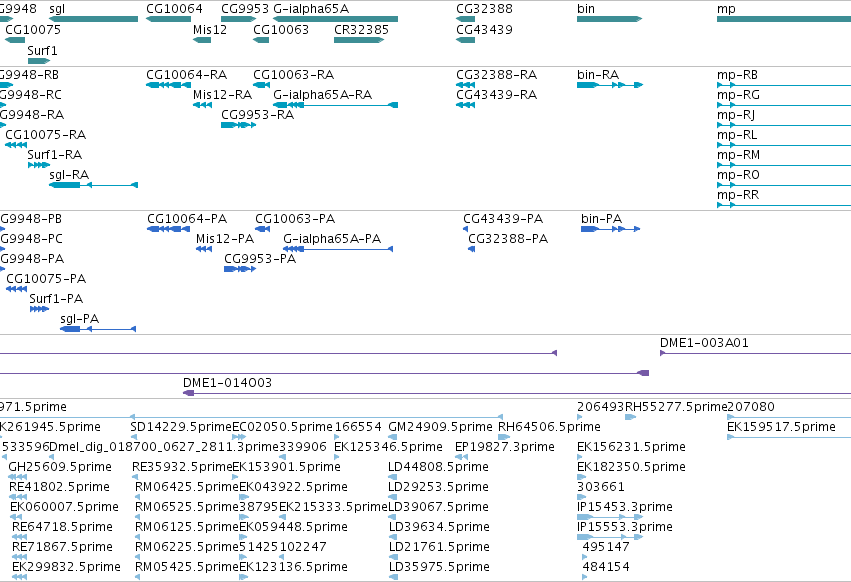This screenshot has width=851, height=582.
Task: Select the sgl-RA transcript label
Action: [69, 175]
